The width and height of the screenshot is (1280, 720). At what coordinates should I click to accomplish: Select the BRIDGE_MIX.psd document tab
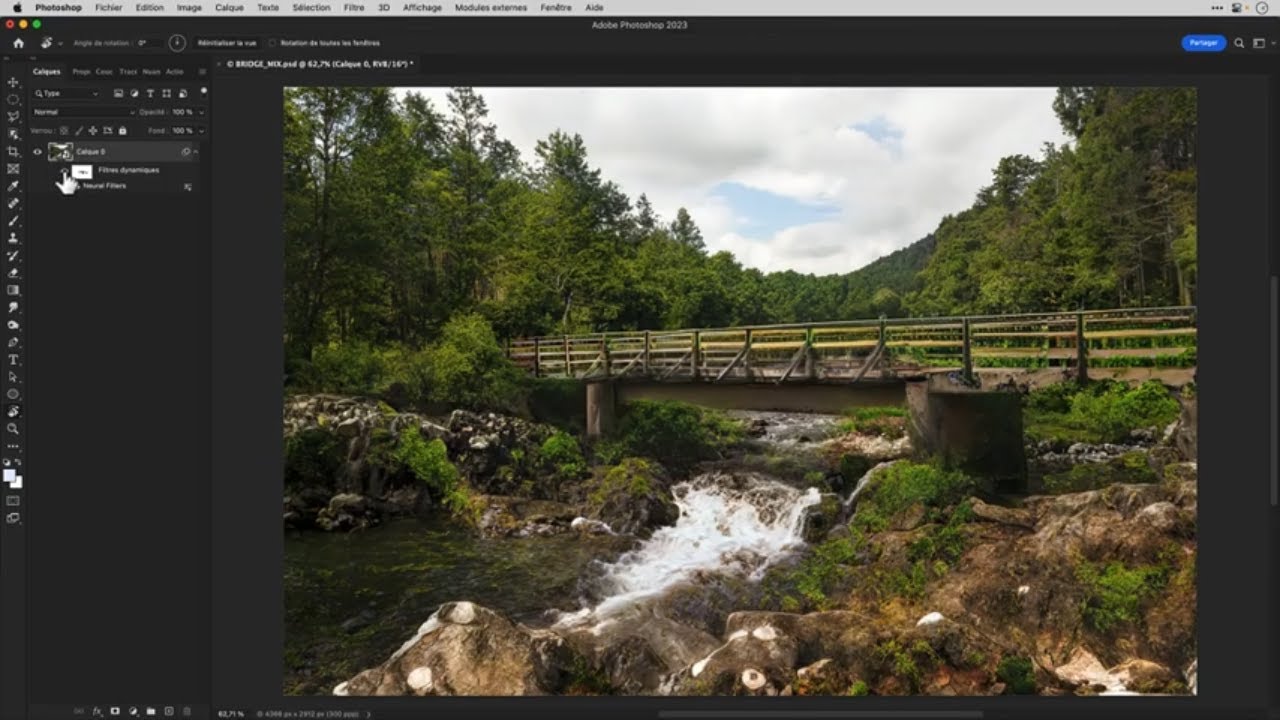pyautogui.click(x=319, y=64)
